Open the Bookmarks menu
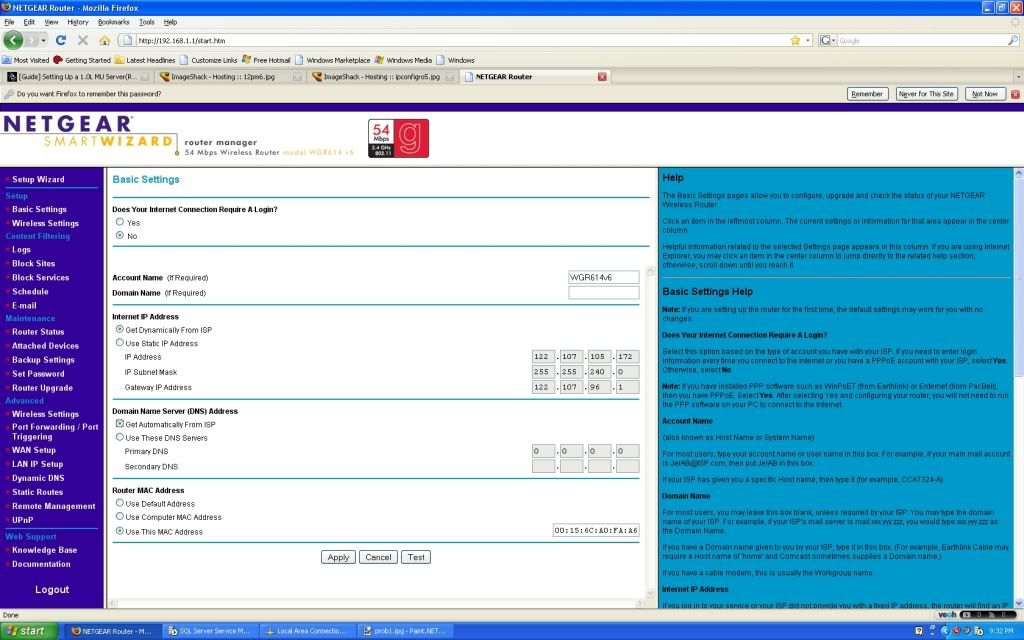This screenshot has width=1024, height=640. pyautogui.click(x=113, y=21)
